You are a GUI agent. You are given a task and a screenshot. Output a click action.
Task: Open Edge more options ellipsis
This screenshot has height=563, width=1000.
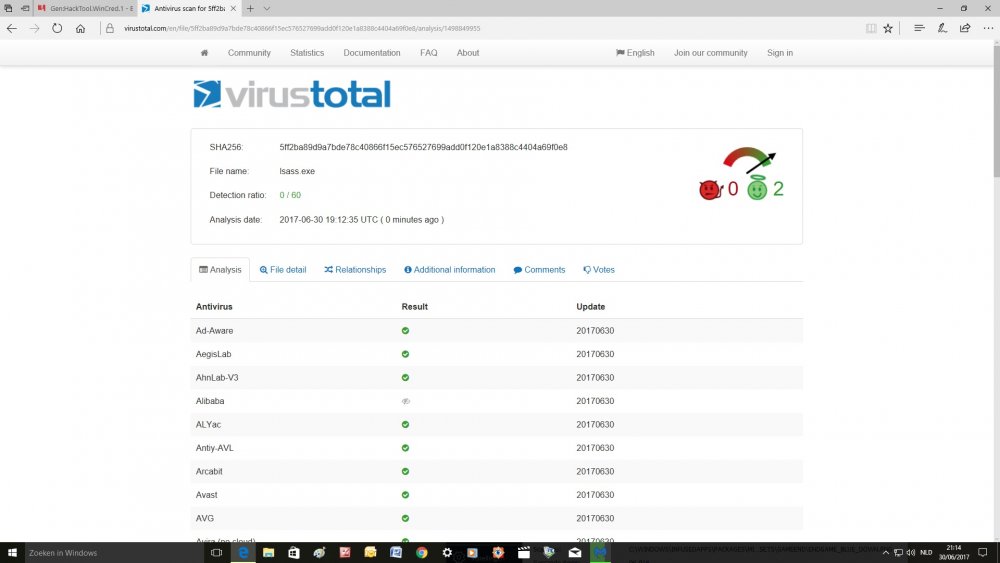tap(988, 28)
